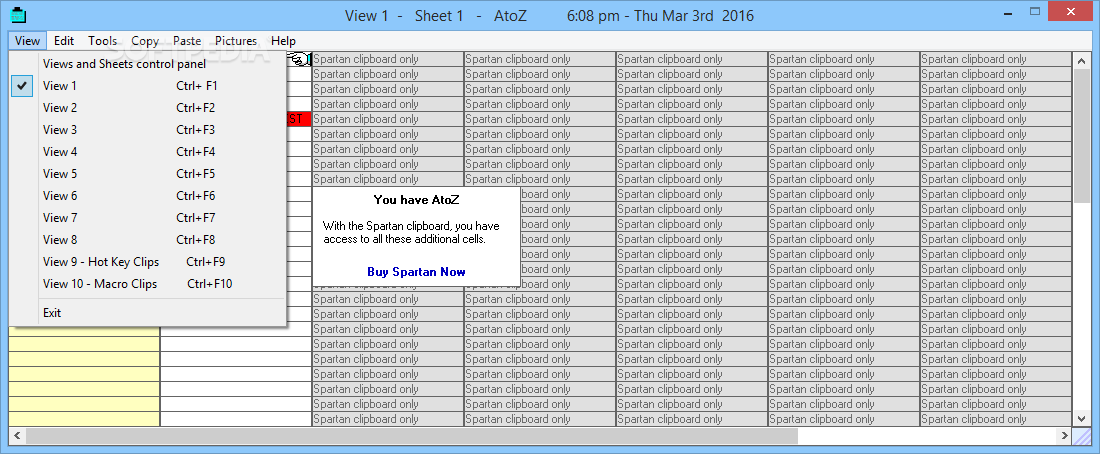
Task: Switch to View 4
Action: tap(148, 152)
